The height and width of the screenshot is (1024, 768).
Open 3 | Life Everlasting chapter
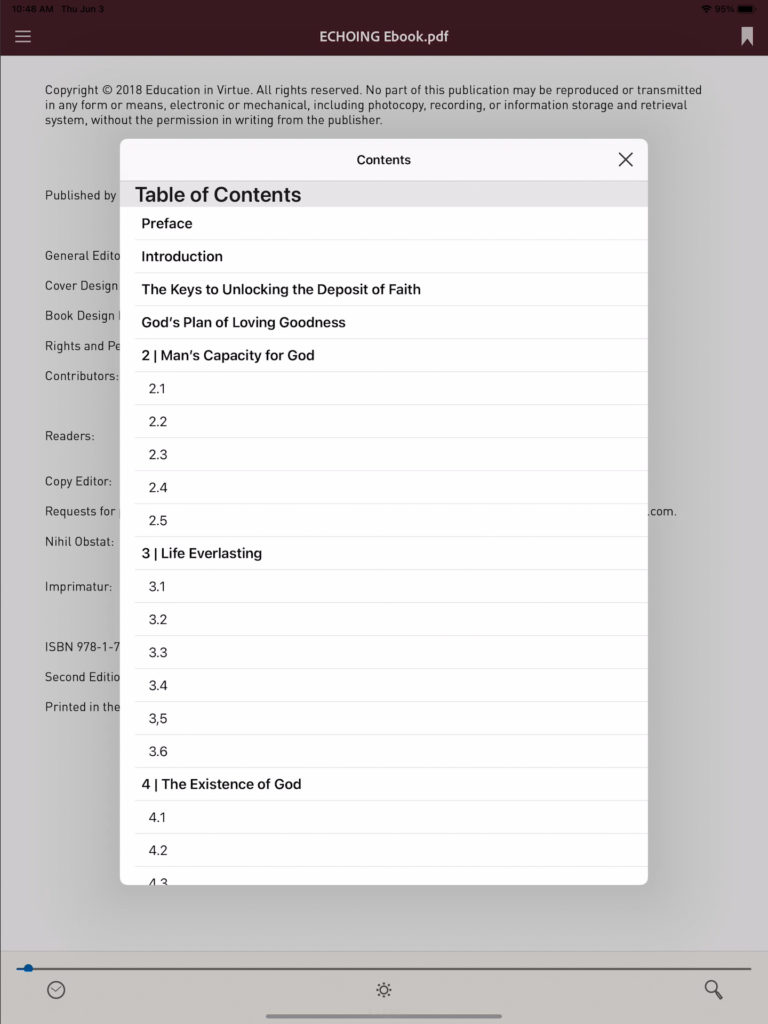point(202,553)
